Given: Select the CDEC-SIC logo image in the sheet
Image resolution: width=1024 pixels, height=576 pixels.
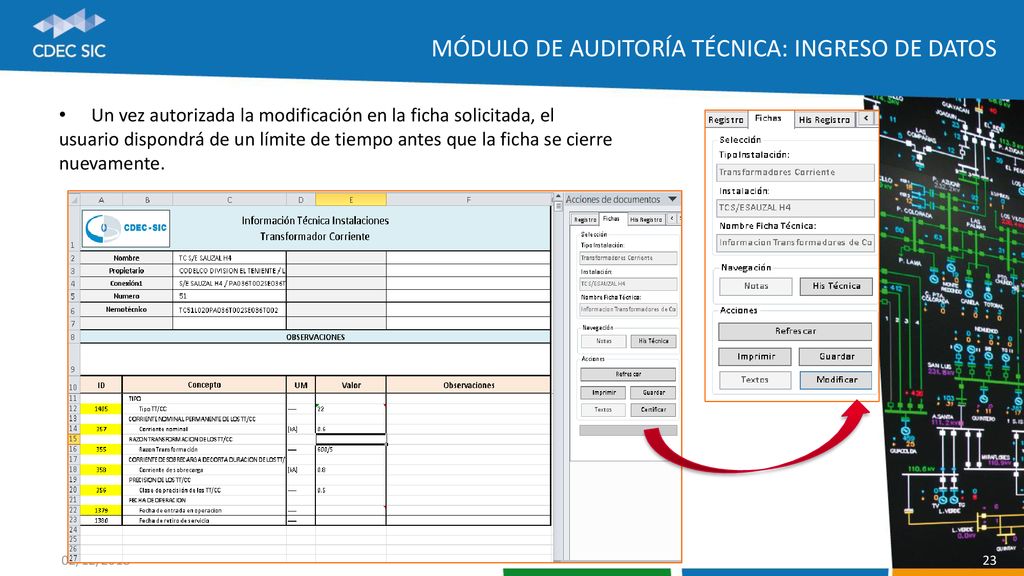Looking at the screenshot, I should (126, 229).
